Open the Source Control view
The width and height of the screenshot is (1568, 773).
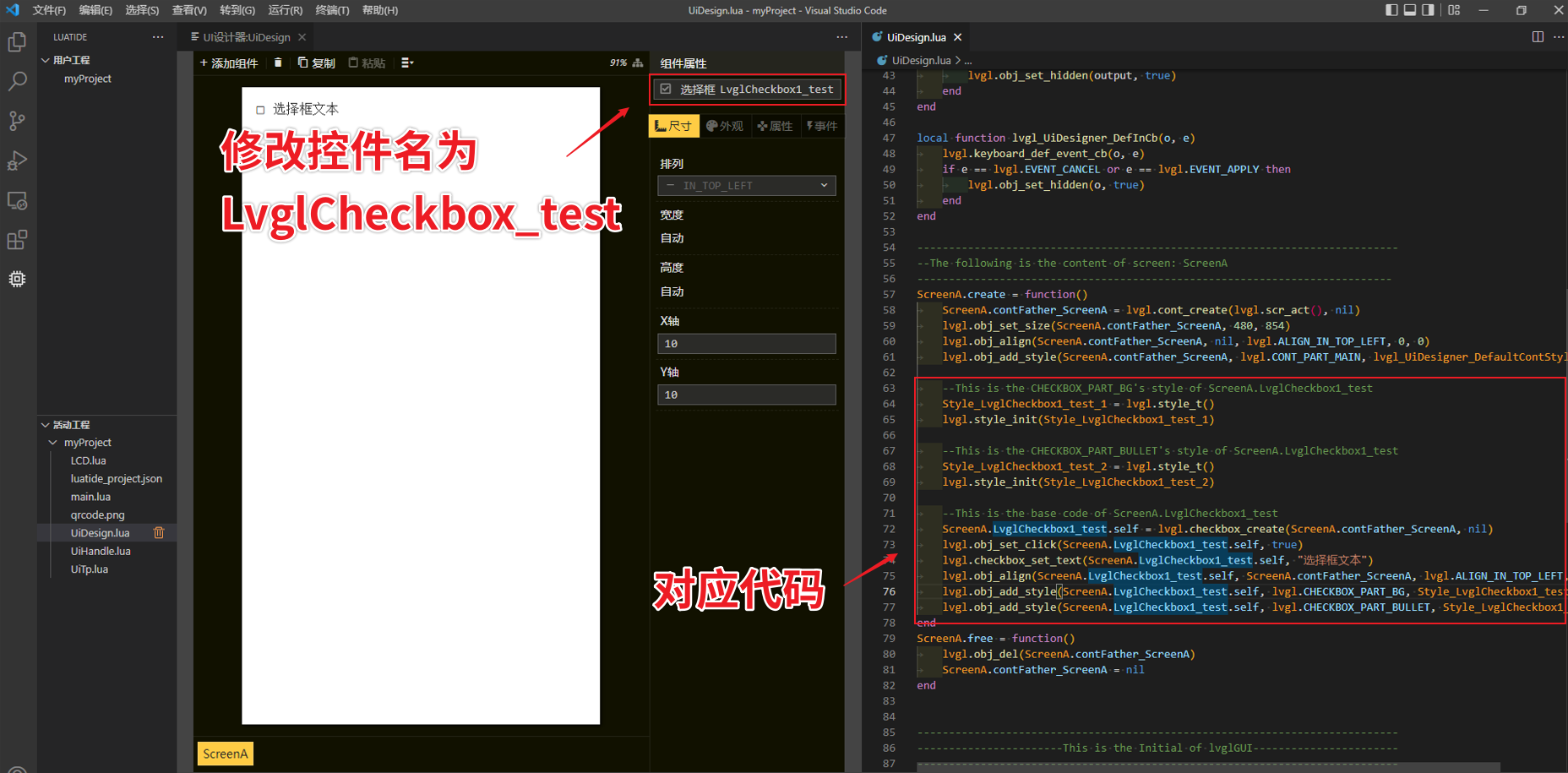[17, 121]
